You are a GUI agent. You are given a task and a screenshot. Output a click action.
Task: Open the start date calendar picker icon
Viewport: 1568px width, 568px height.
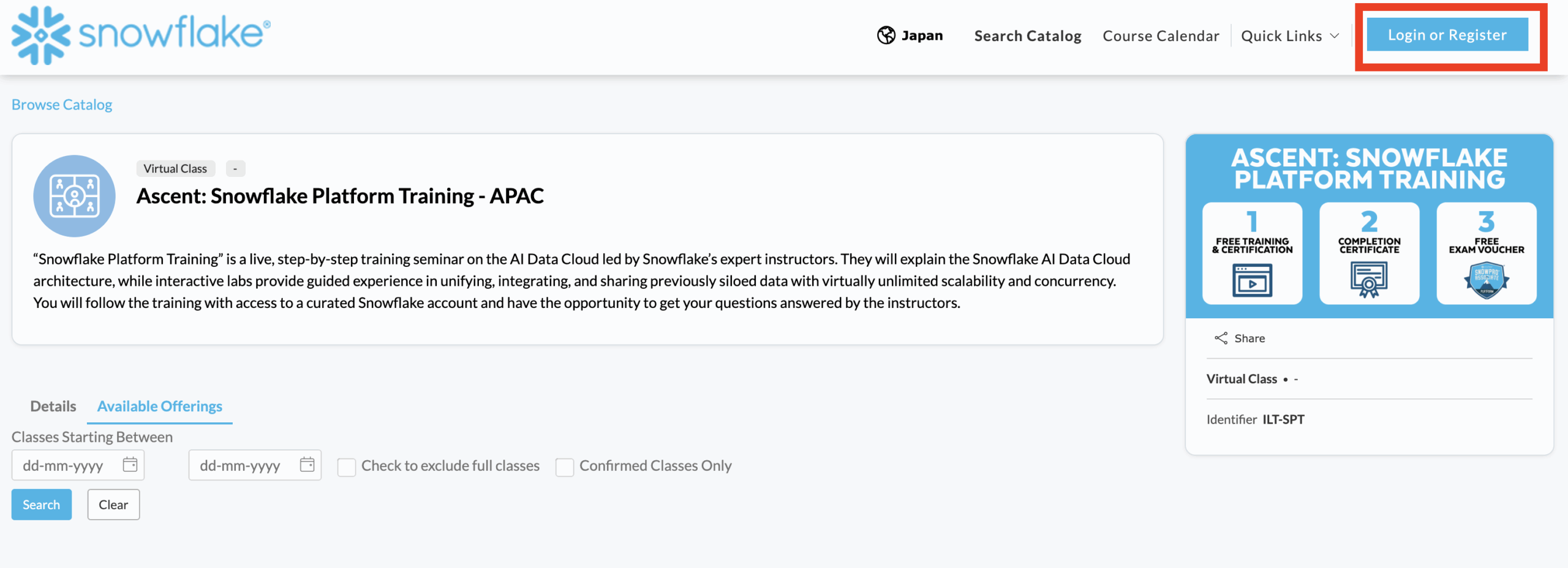tap(130, 465)
